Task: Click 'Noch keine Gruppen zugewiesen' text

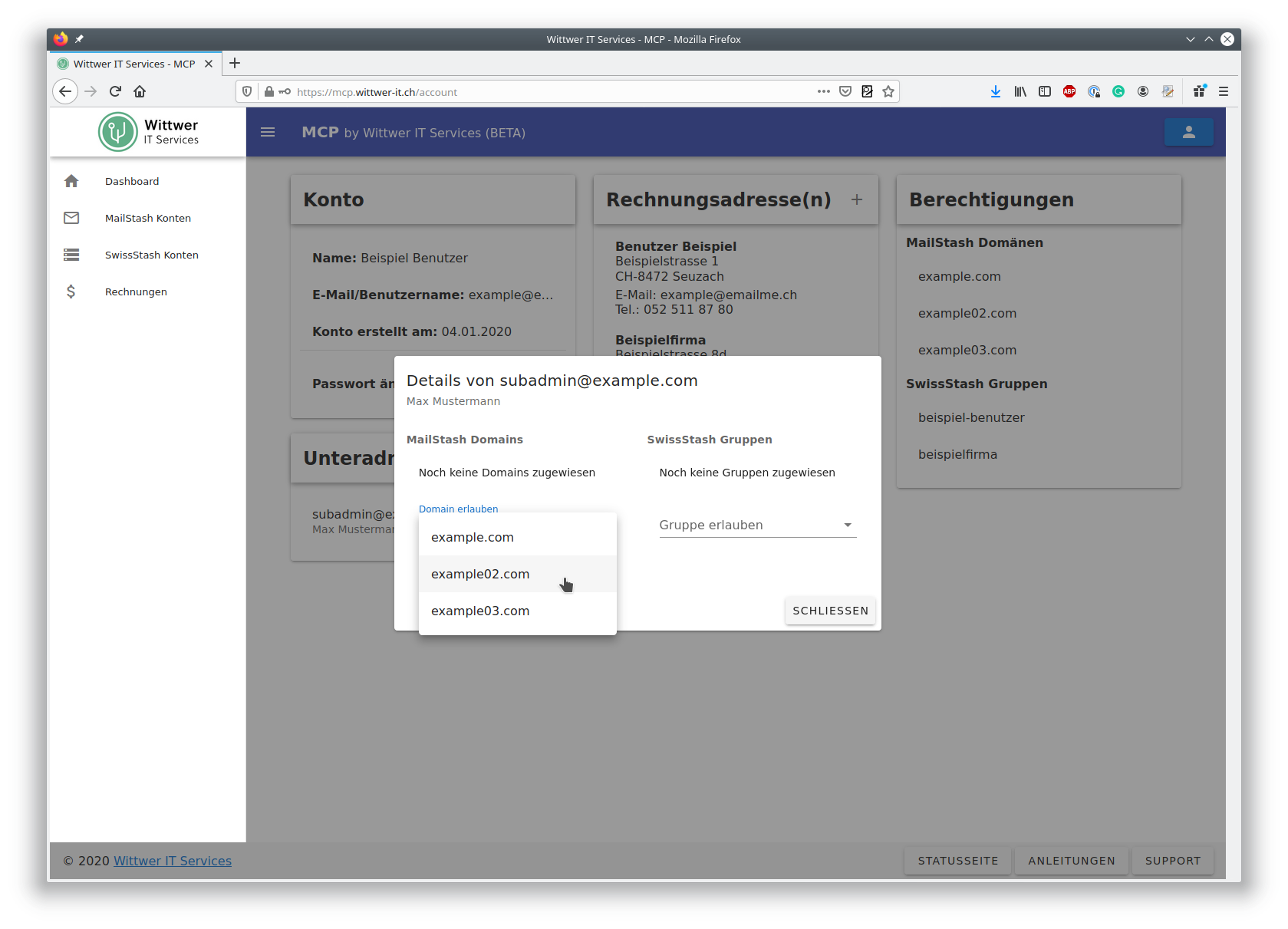Action: (747, 473)
